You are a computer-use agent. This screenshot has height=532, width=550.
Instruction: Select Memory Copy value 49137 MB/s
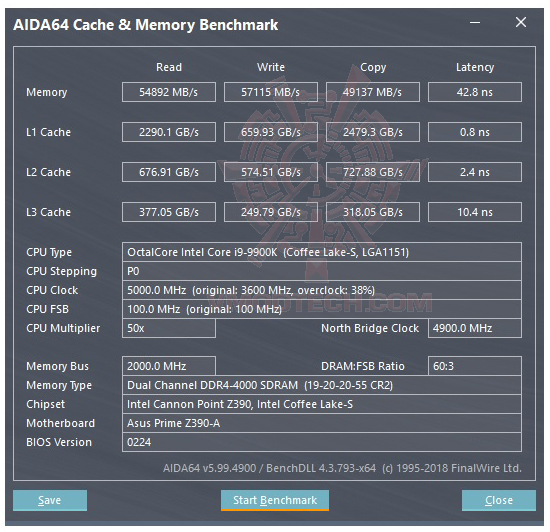coord(373,92)
